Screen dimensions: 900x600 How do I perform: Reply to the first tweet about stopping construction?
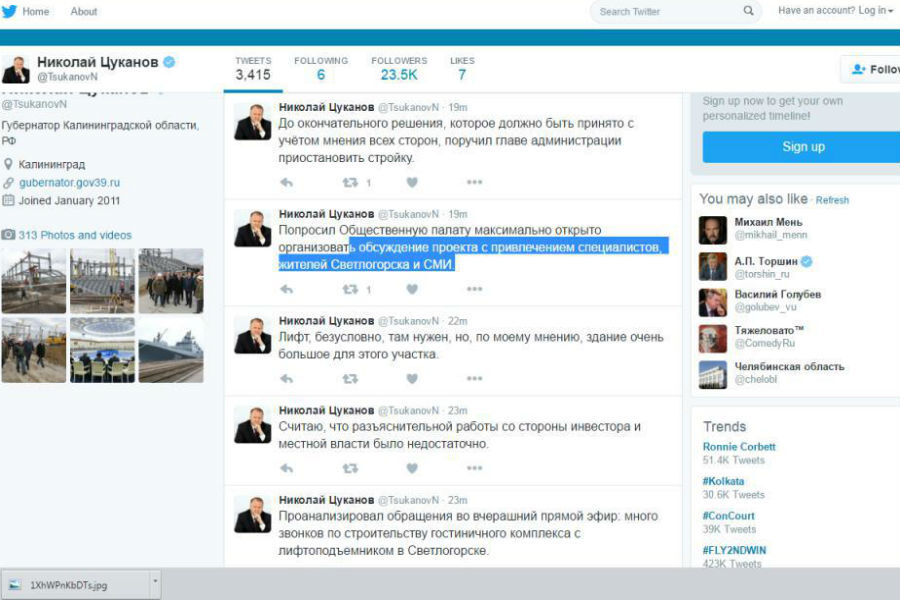286,183
